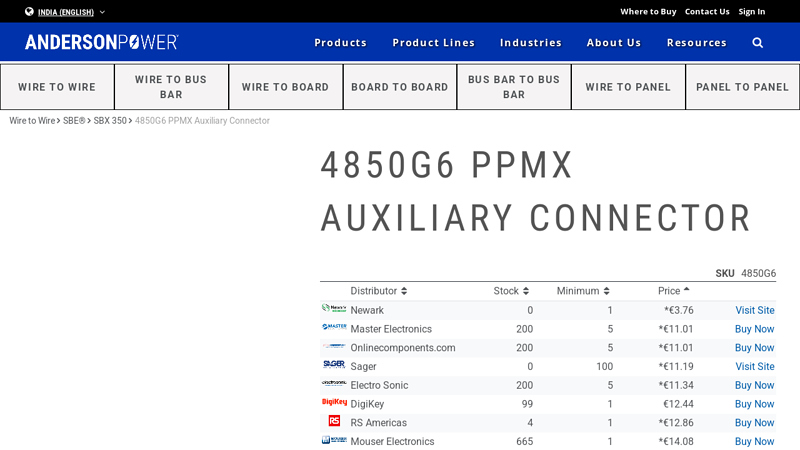Click the DigiKey logo
The width and height of the screenshot is (800, 450).
pos(334,402)
